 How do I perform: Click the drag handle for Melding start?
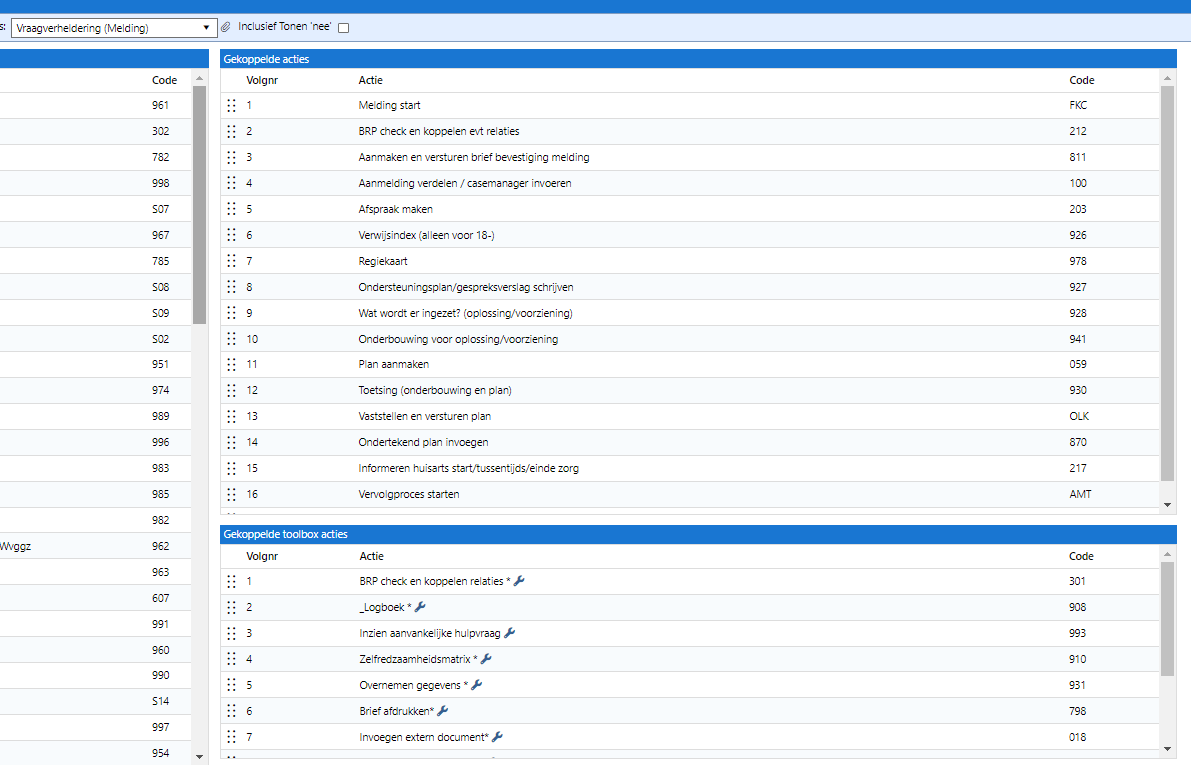231,105
